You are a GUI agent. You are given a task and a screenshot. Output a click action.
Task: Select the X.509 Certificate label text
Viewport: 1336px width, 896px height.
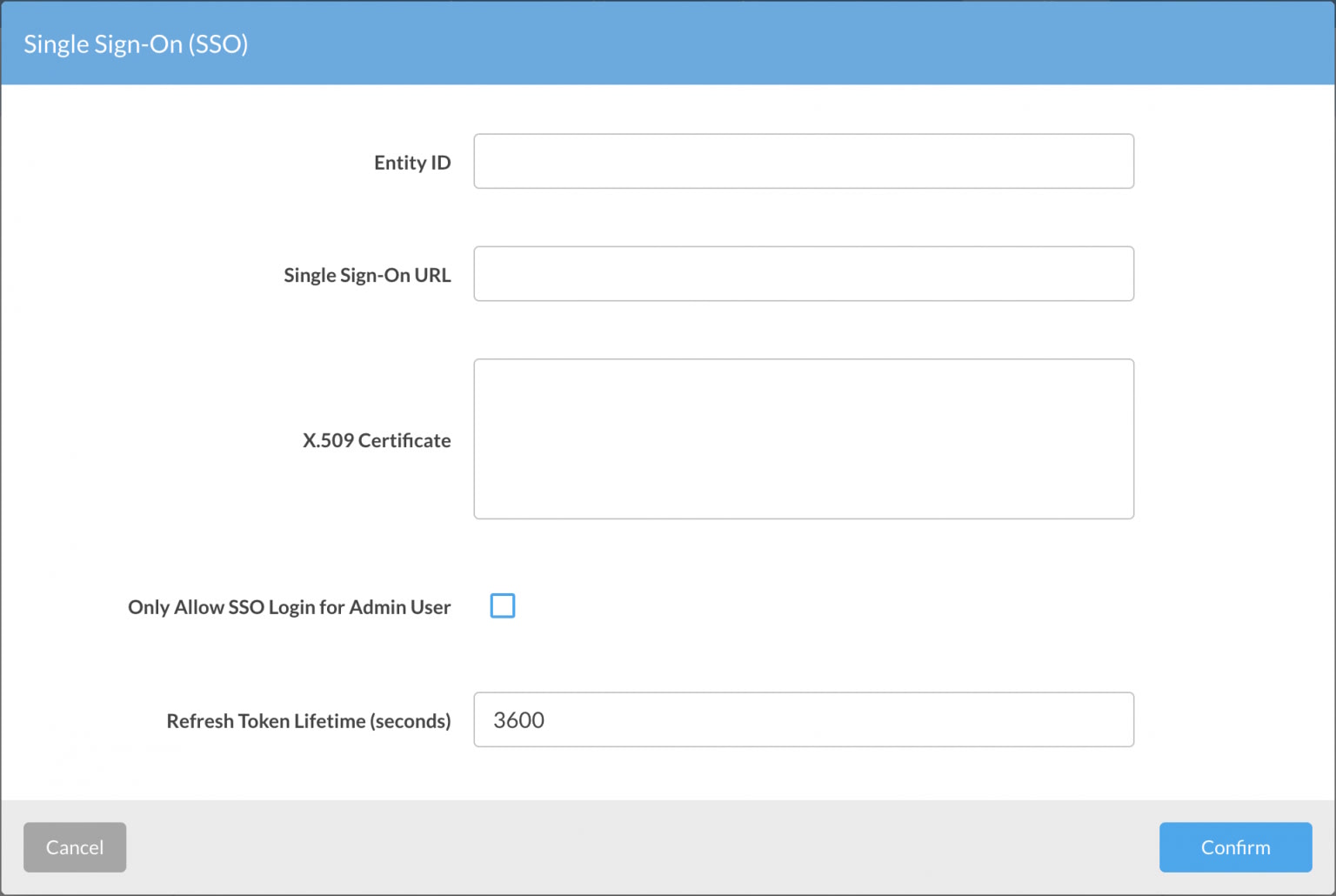[x=376, y=440]
